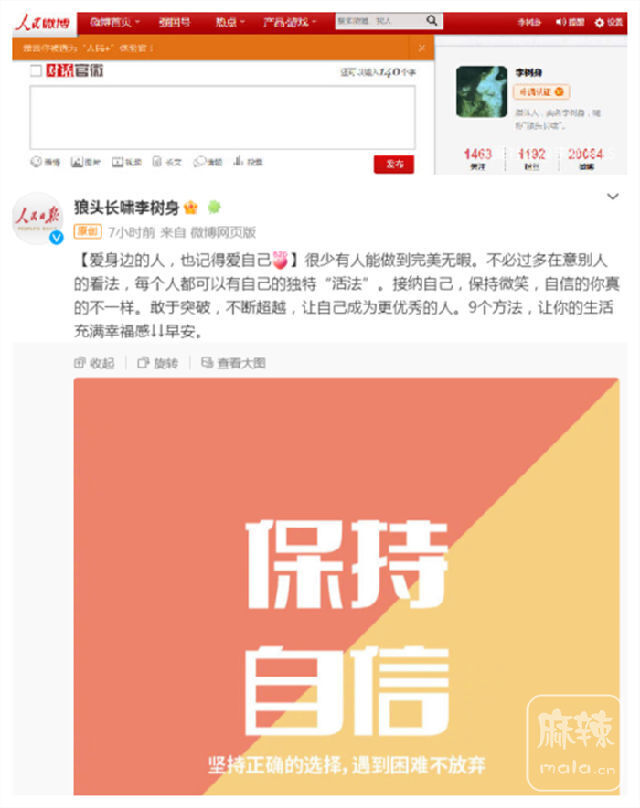Open the settings gear icon
Image resolution: width=640 pixels, height=808 pixels.
pyautogui.click(x=599, y=23)
